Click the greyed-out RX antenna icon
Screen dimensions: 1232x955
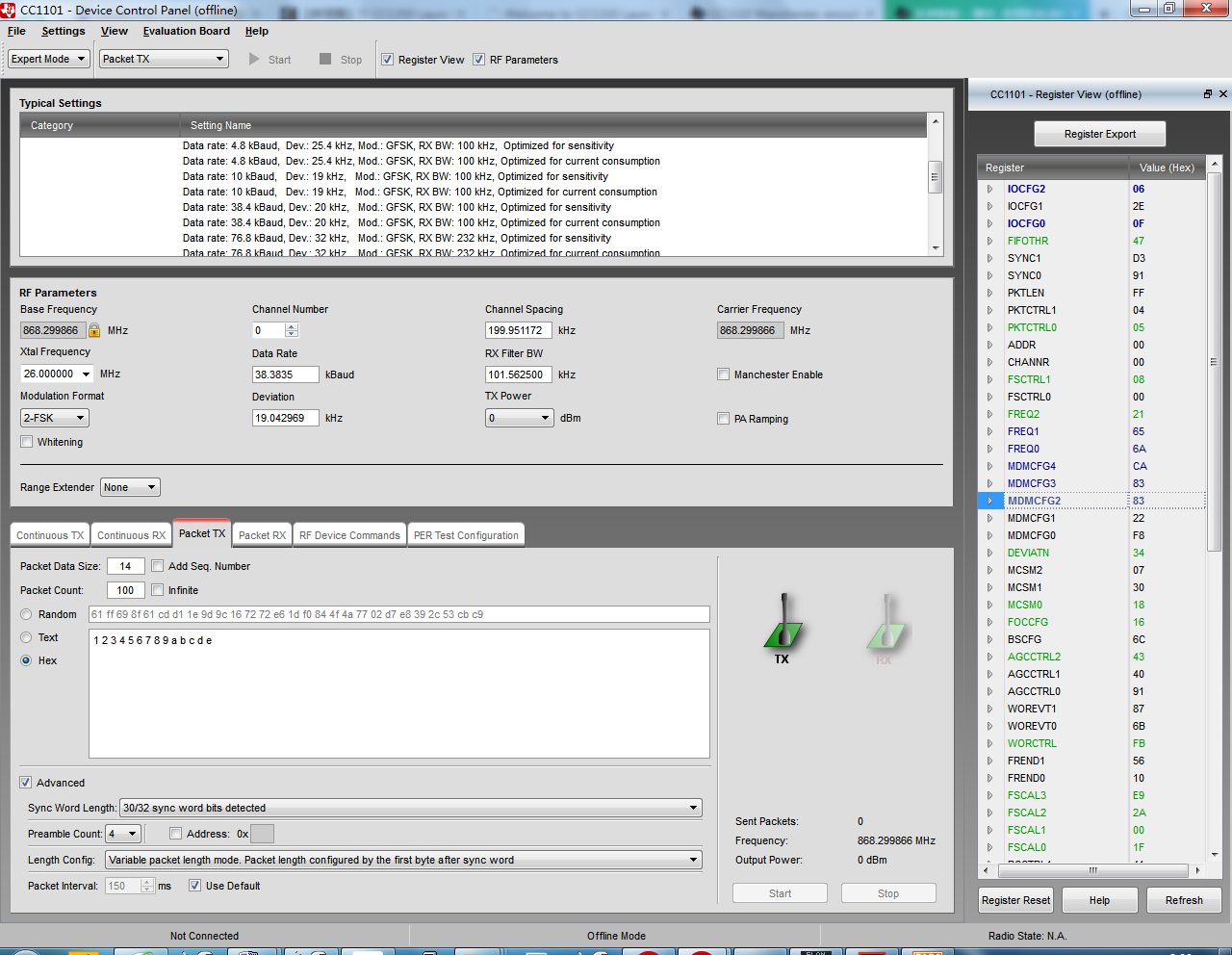pos(886,621)
